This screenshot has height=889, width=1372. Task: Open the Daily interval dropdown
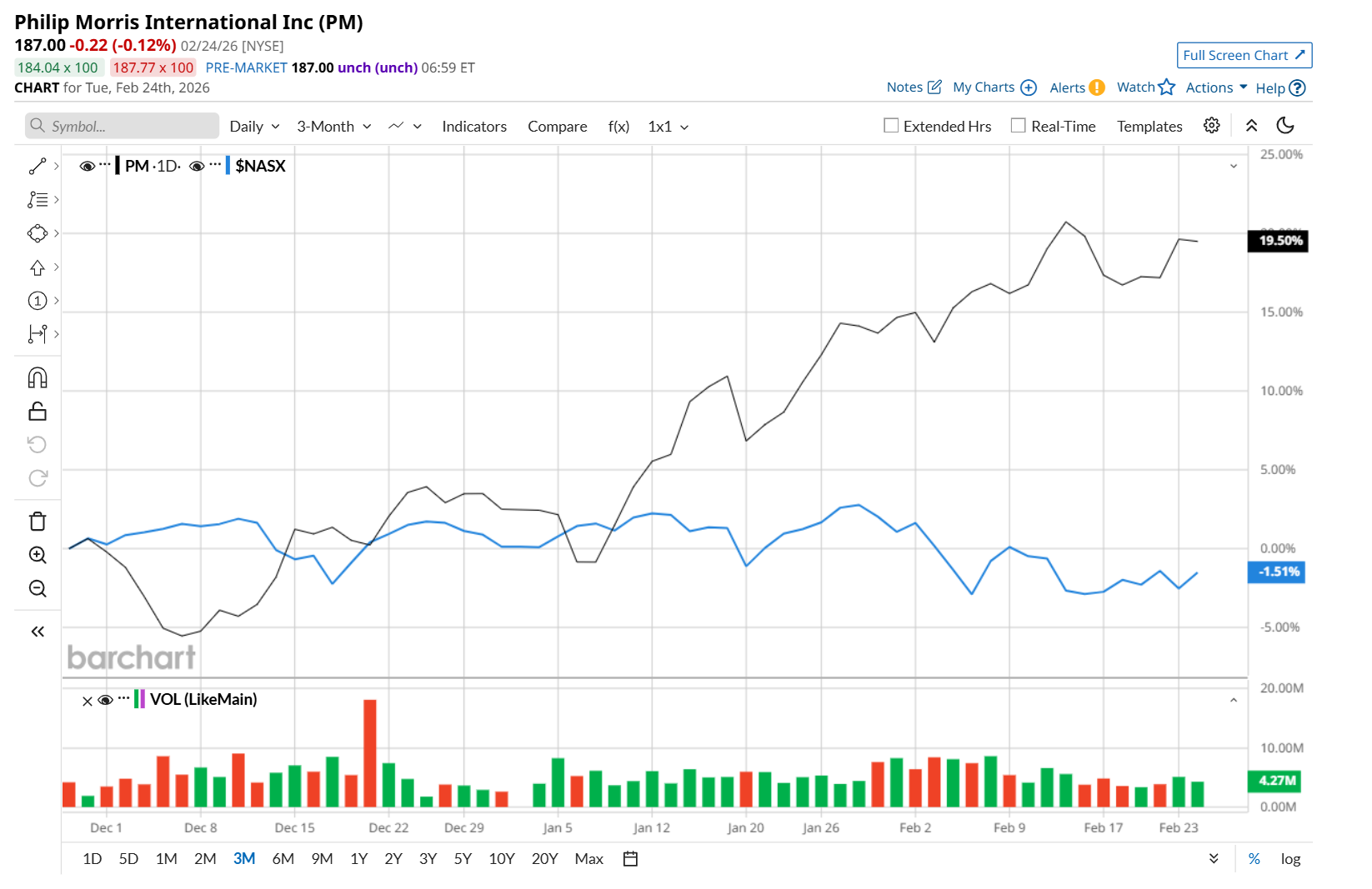point(254,127)
